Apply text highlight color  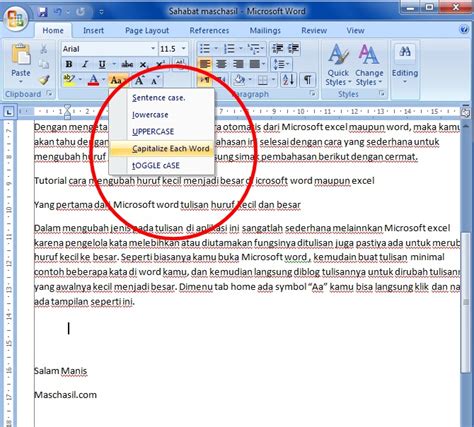[x=69, y=80]
